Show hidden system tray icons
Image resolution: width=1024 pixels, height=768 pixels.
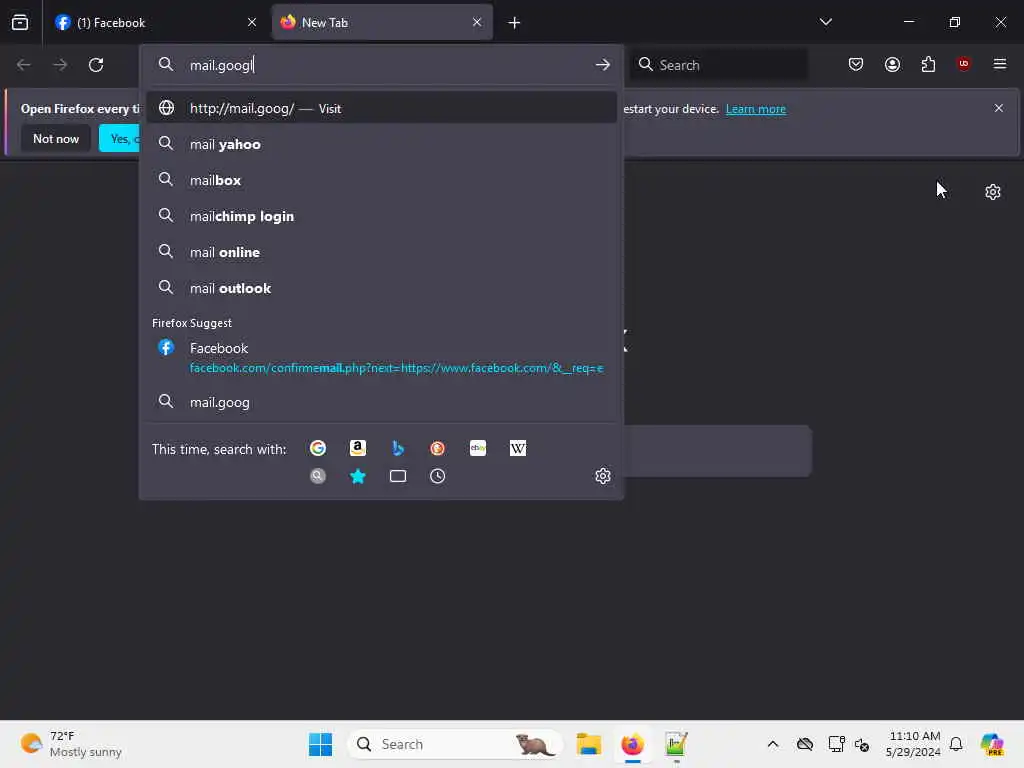coord(773,744)
